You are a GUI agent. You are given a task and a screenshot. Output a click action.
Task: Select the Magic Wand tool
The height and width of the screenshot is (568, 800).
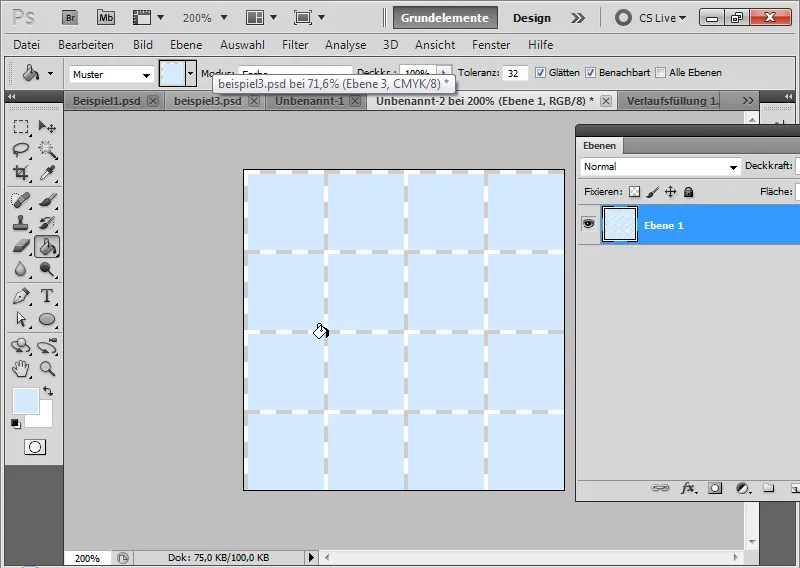47,150
